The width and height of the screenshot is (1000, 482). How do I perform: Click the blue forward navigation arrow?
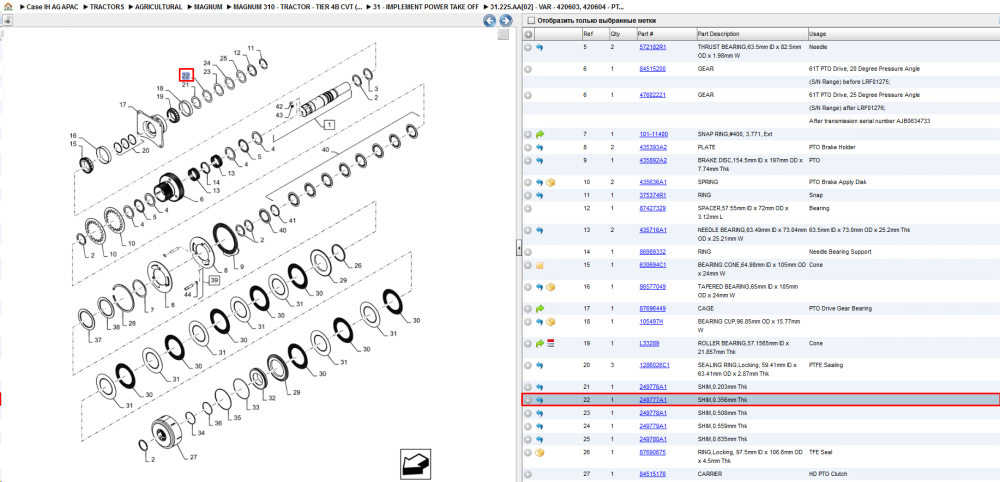[504, 20]
